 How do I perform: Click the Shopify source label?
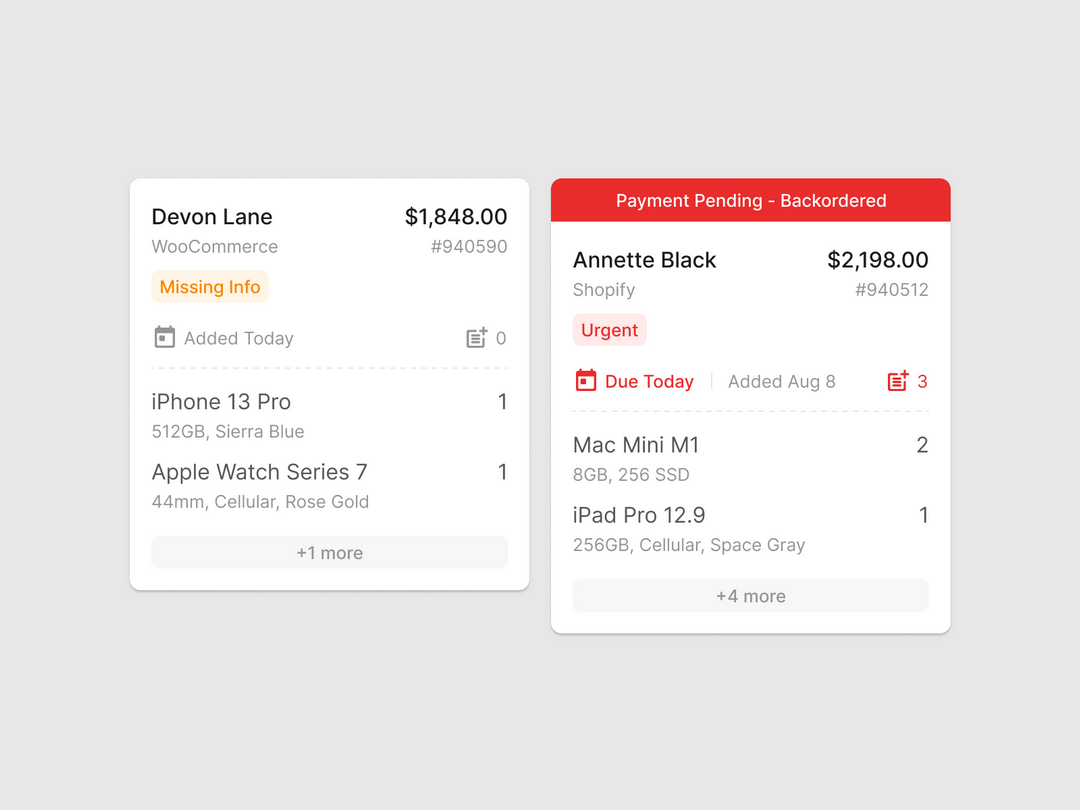(604, 290)
